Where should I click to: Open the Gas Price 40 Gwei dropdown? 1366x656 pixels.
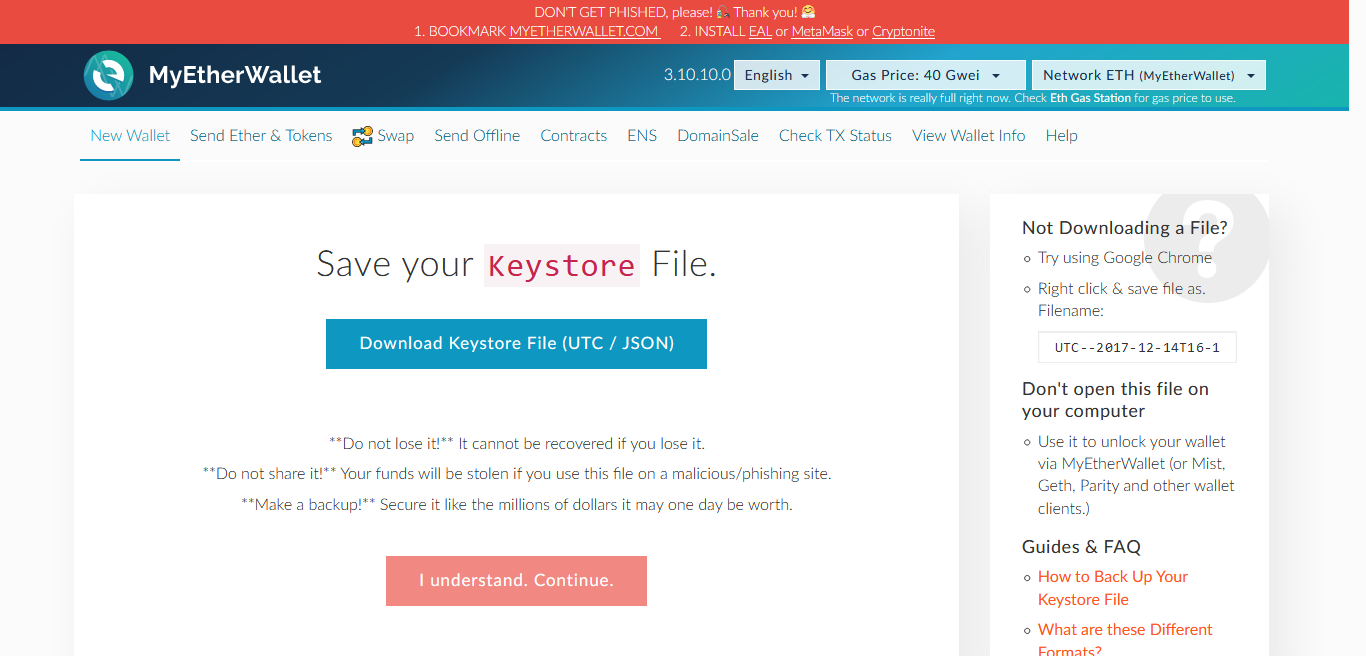(926, 75)
